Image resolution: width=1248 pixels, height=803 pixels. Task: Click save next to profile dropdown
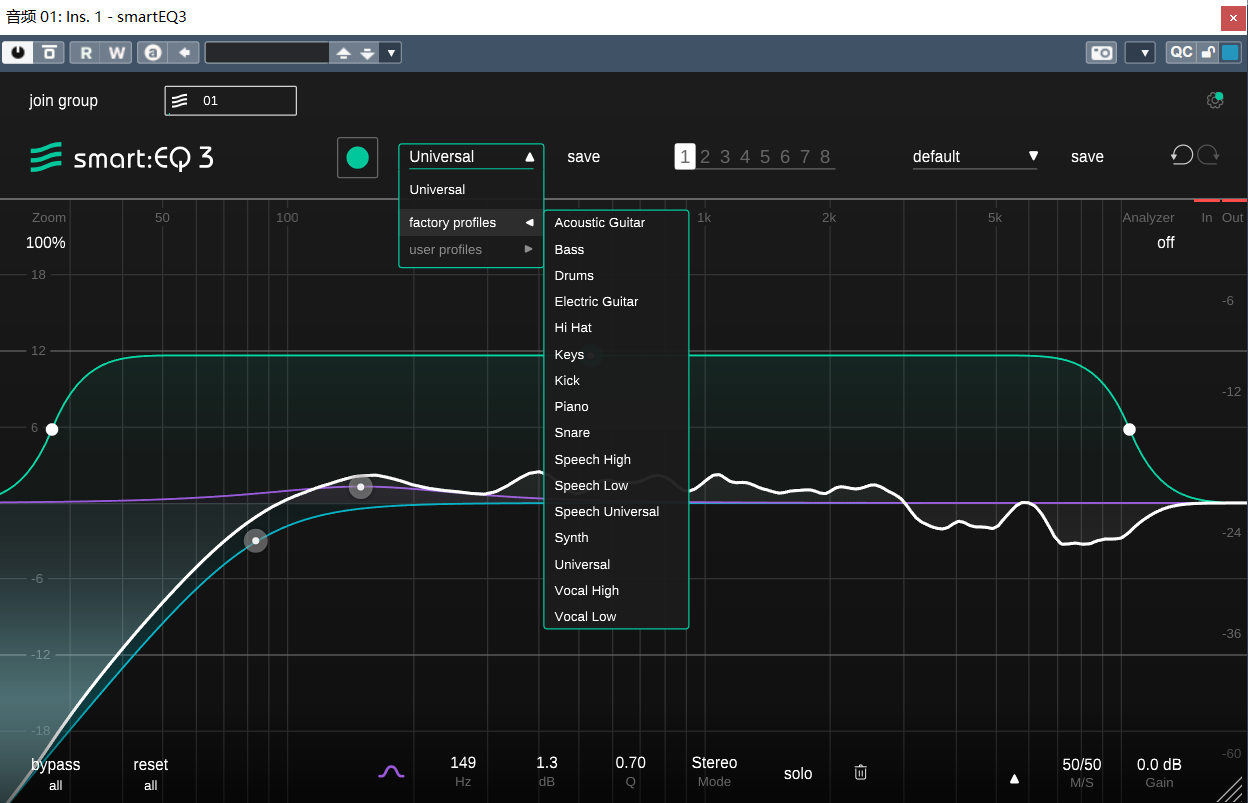[x=584, y=157]
